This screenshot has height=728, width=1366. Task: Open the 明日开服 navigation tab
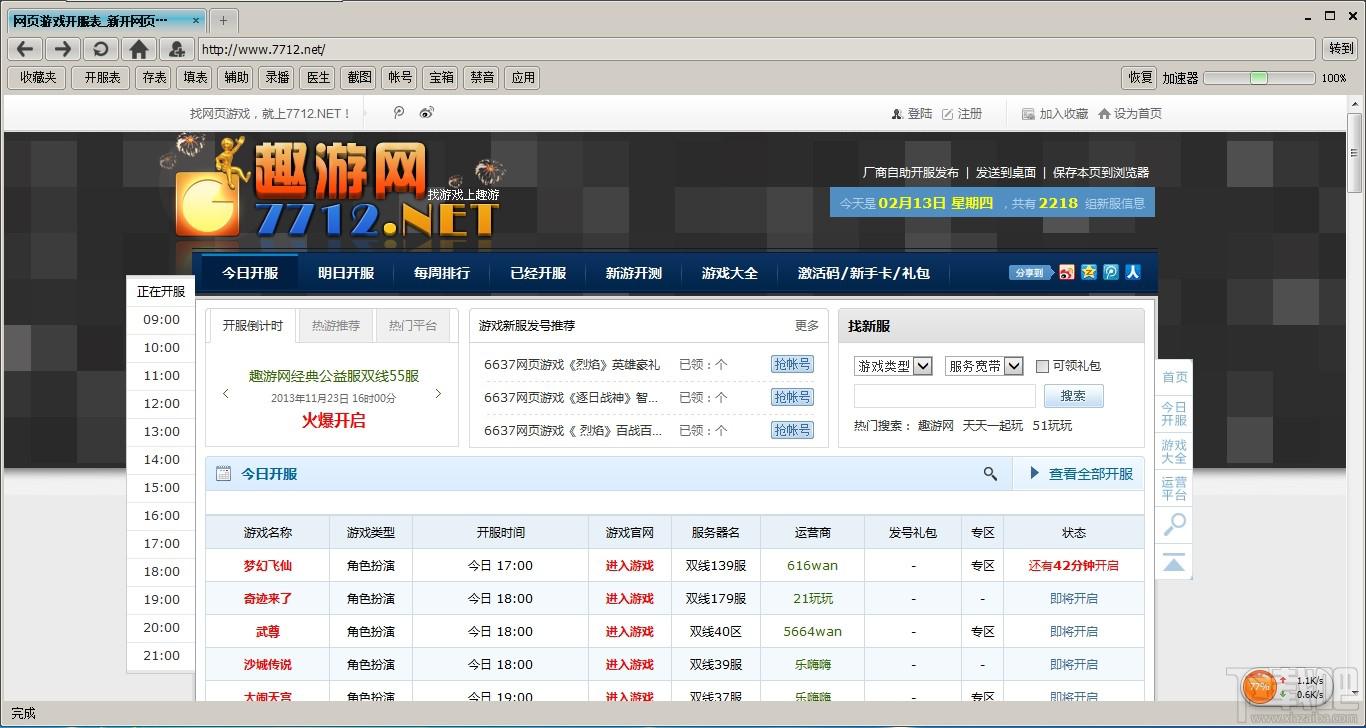[346, 273]
